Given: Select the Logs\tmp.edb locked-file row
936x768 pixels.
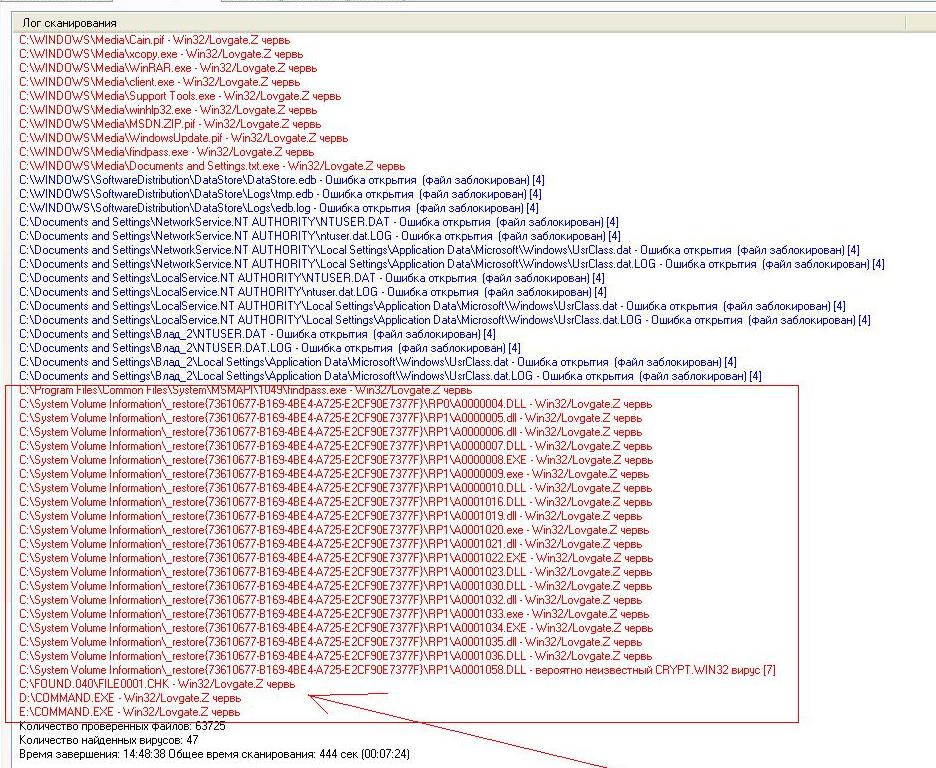Looking at the screenshot, I should click(281, 195).
